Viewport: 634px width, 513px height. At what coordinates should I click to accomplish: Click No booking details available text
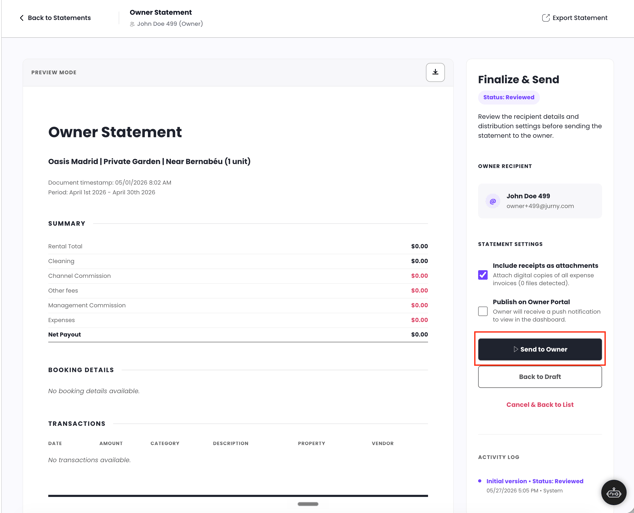(x=93, y=391)
